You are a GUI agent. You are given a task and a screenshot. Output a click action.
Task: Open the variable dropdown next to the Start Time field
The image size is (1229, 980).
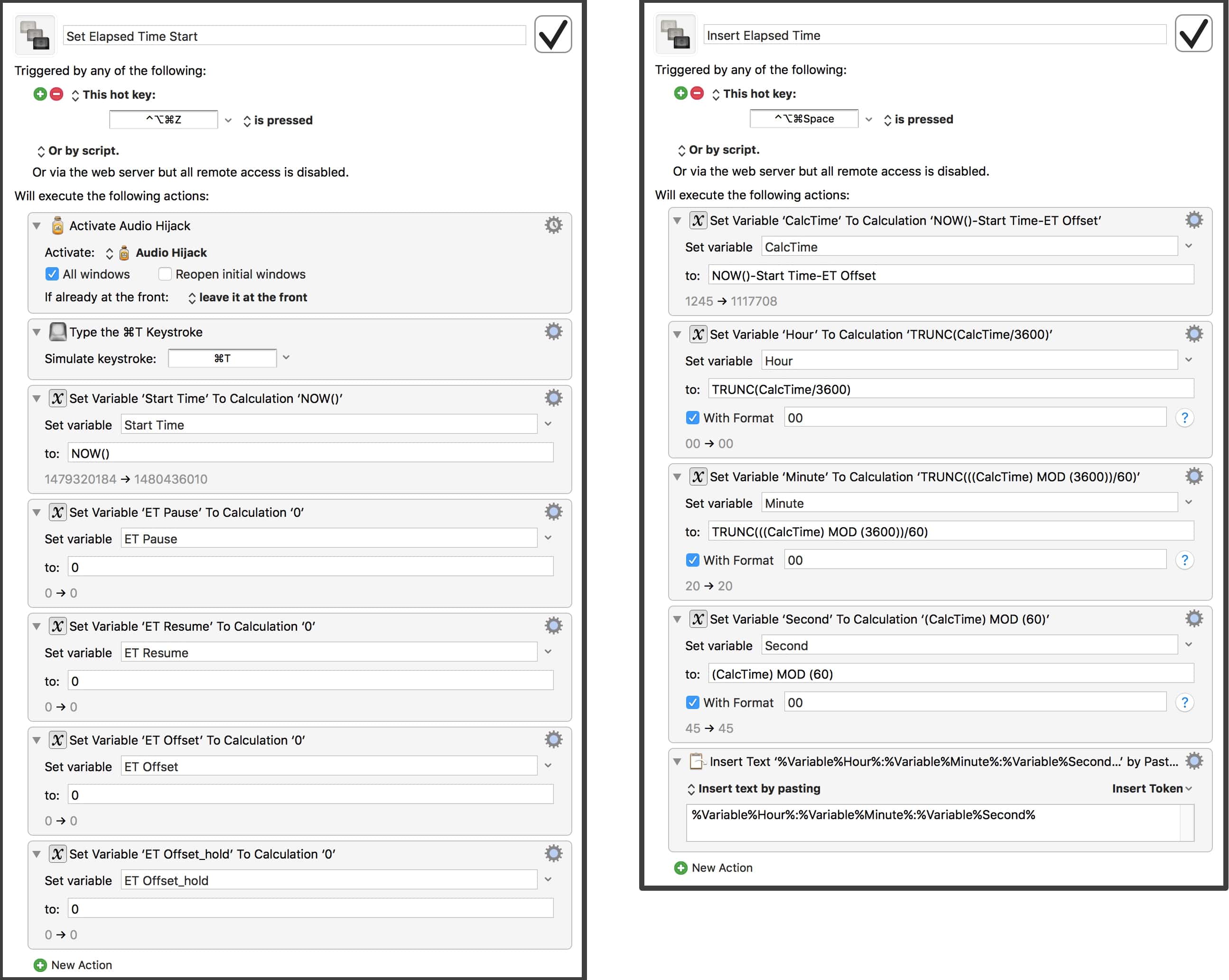tap(548, 424)
